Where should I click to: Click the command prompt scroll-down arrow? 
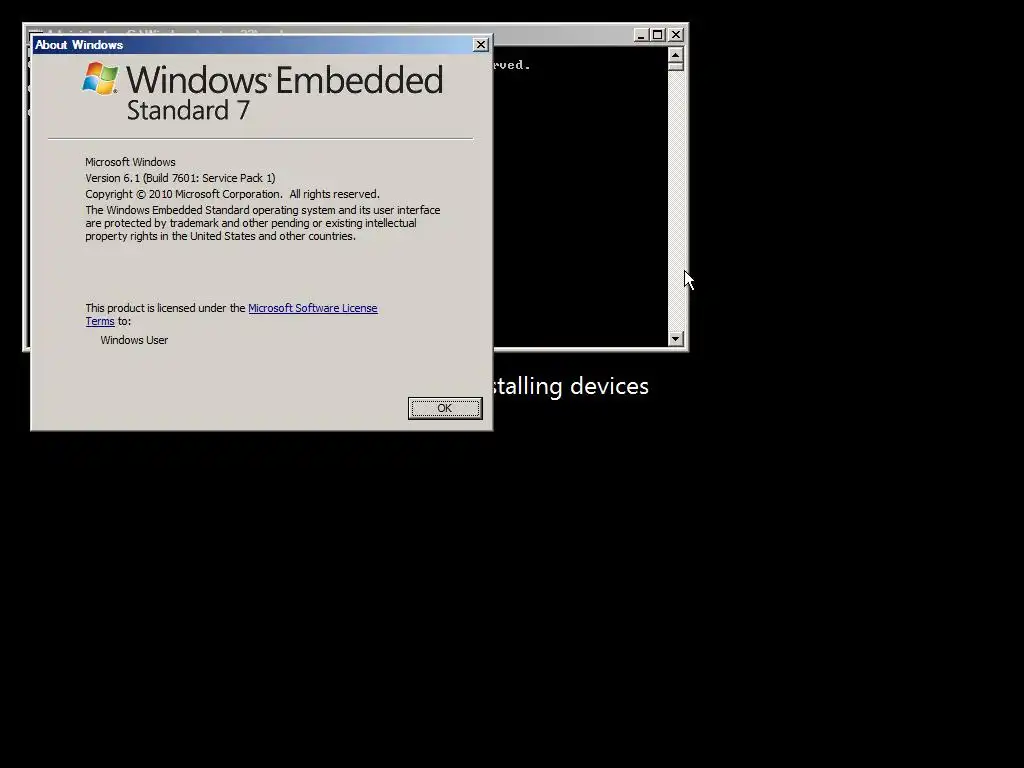tap(675, 338)
